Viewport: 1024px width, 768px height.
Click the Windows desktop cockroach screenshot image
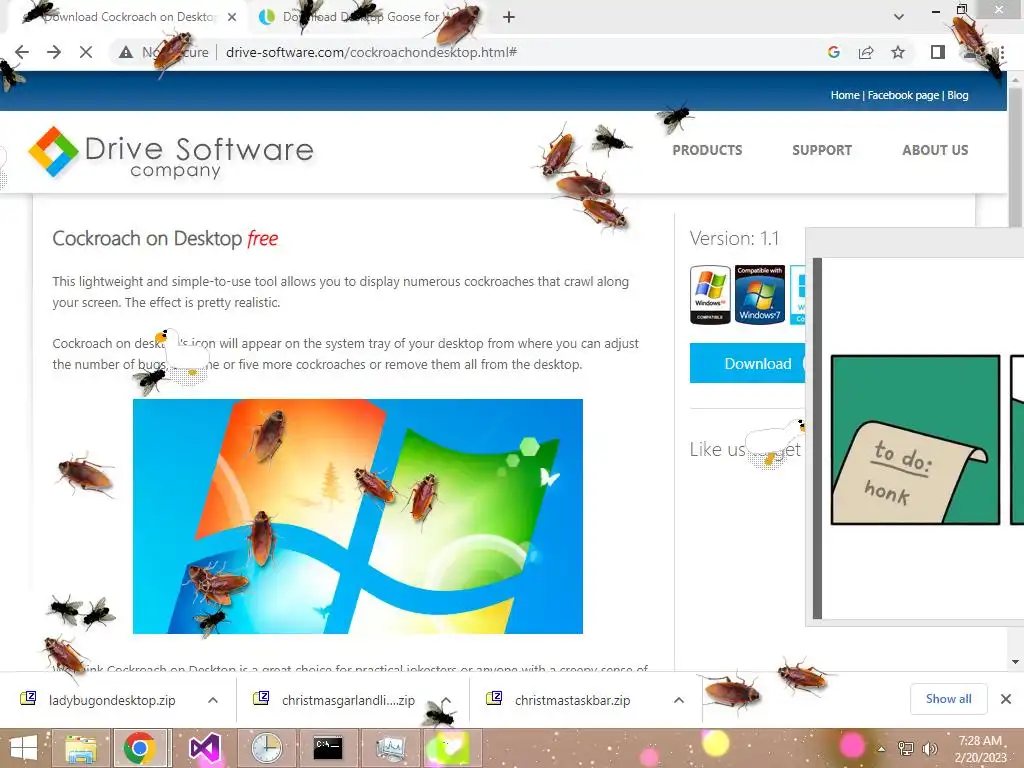pyautogui.click(x=358, y=516)
